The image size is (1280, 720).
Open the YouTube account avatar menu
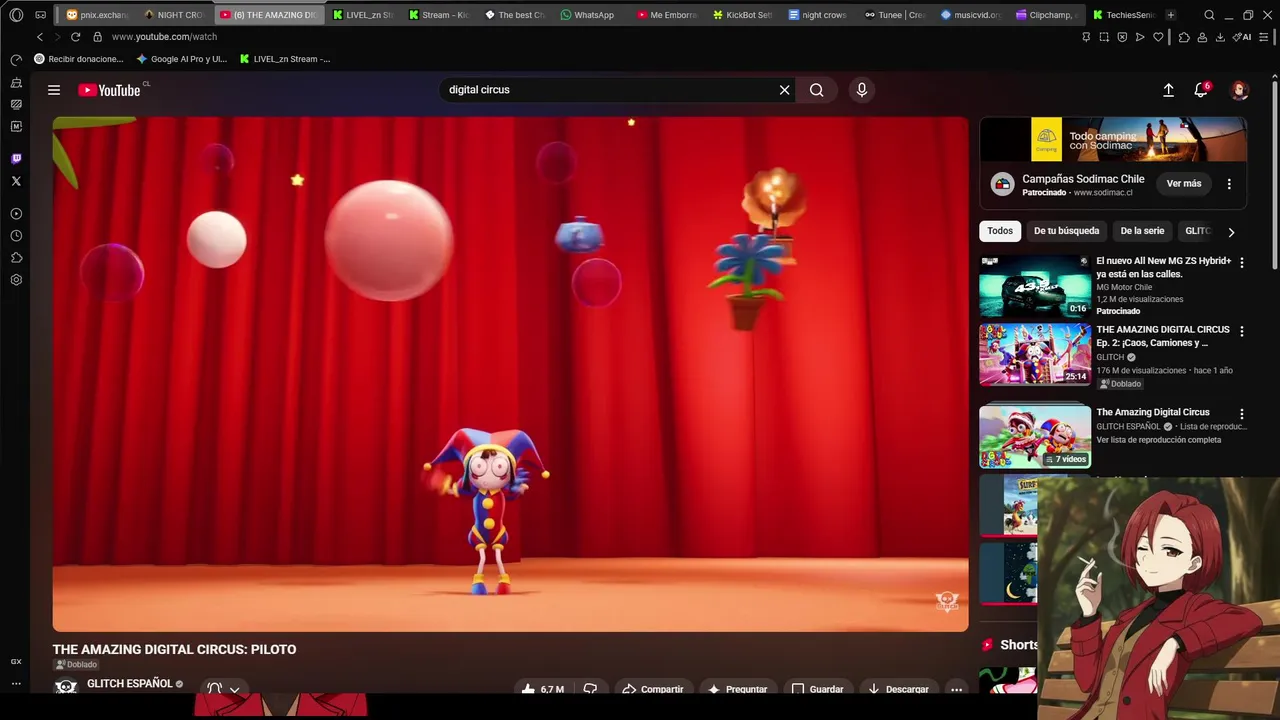(1240, 90)
